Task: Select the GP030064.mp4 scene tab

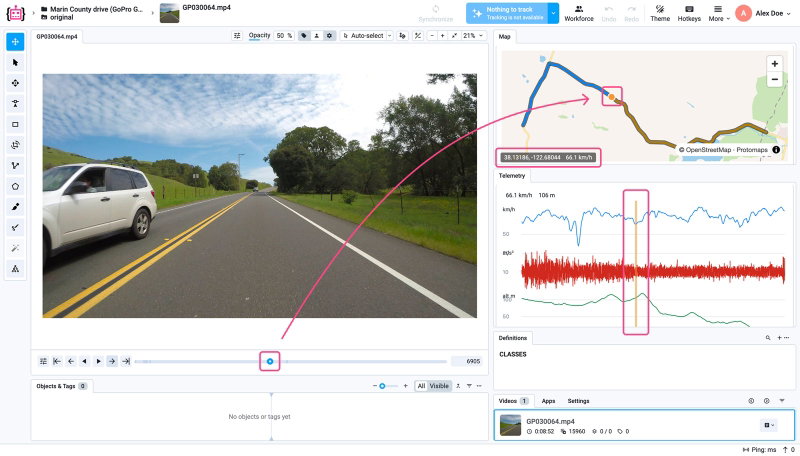Action: coord(57,37)
